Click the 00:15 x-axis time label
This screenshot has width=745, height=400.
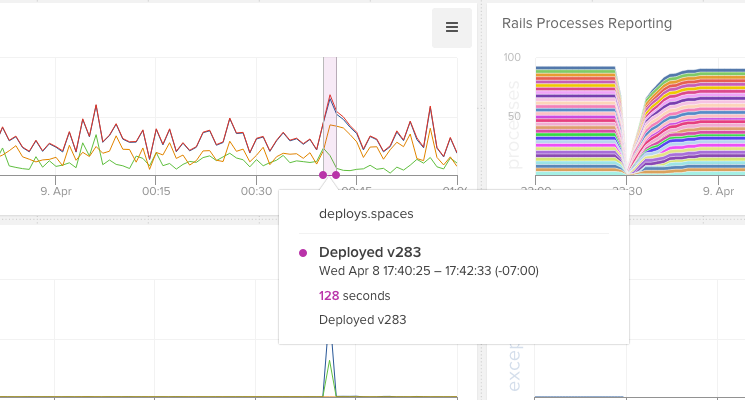pyautogui.click(x=156, y=190)
